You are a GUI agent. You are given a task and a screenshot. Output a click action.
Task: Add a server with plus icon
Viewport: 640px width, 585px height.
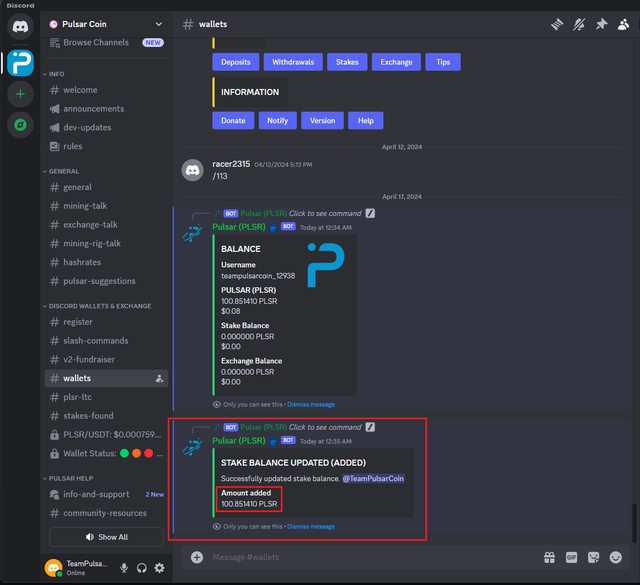pos(20,94)
